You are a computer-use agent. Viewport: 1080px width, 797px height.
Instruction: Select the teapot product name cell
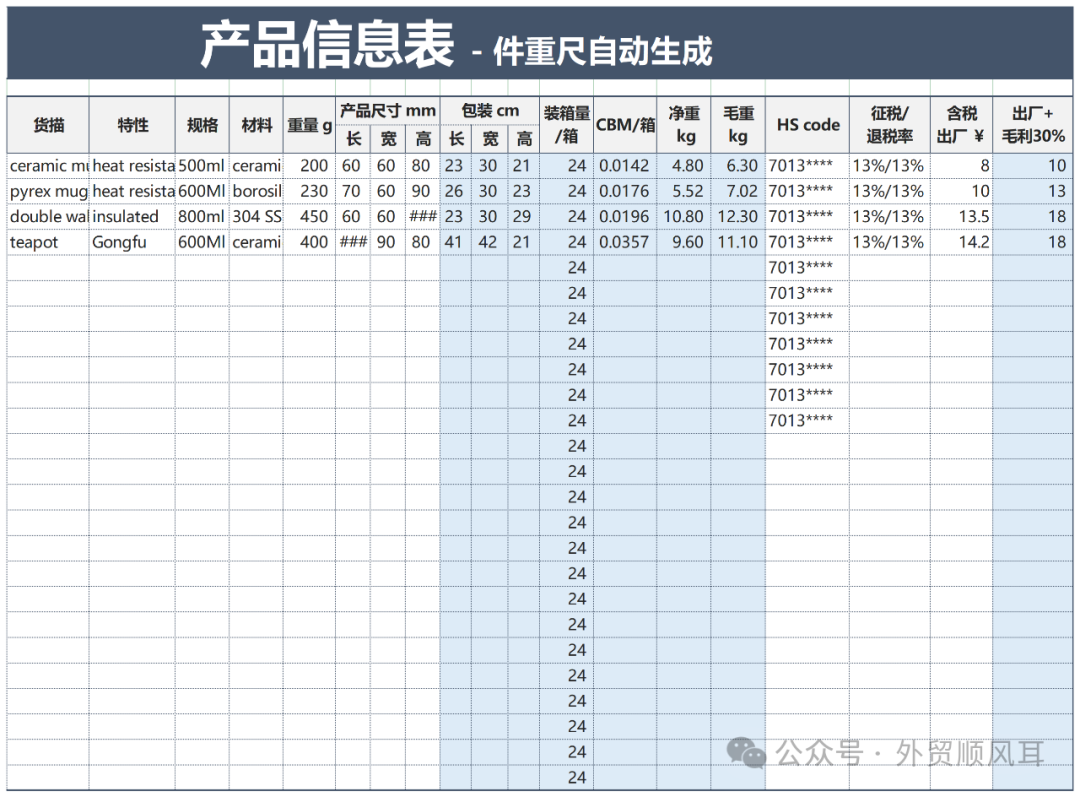pos(48,242)
